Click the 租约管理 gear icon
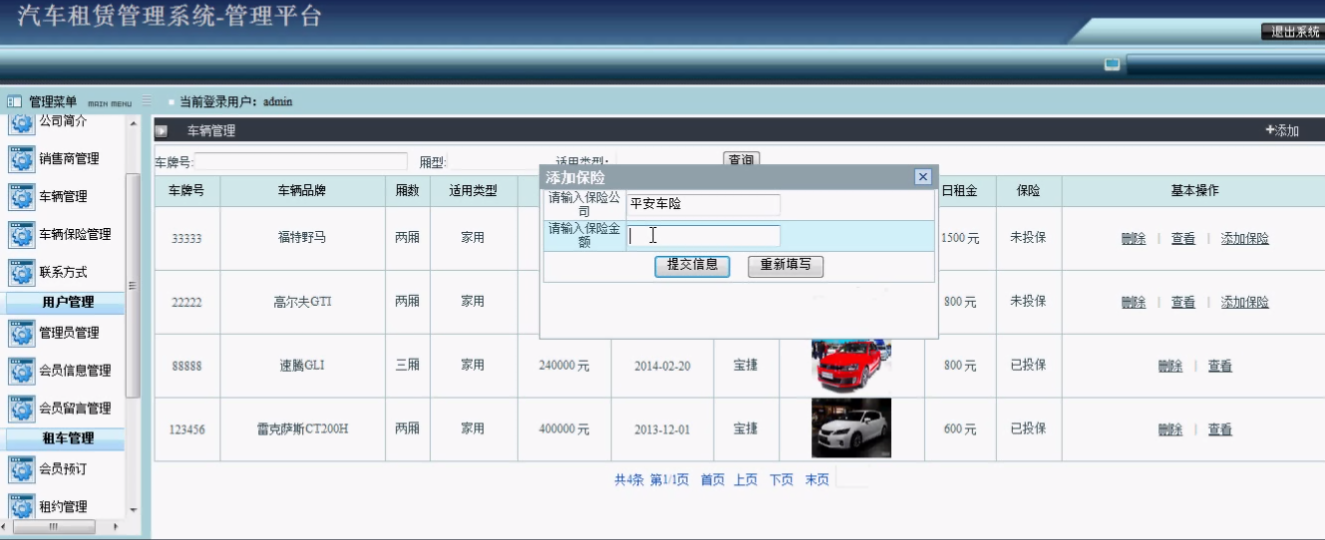 22,506
